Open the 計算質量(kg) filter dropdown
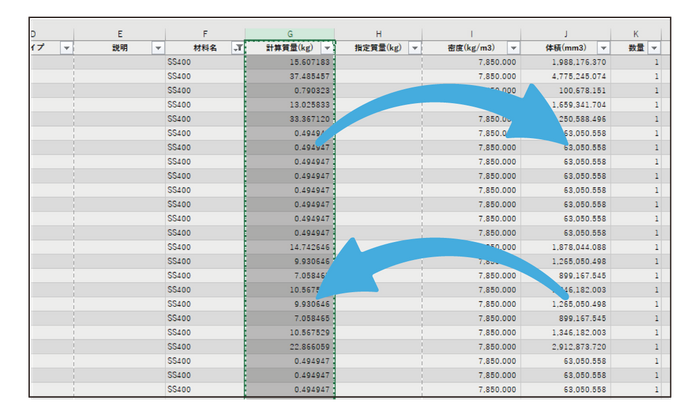700x417 pixels. 327,48
